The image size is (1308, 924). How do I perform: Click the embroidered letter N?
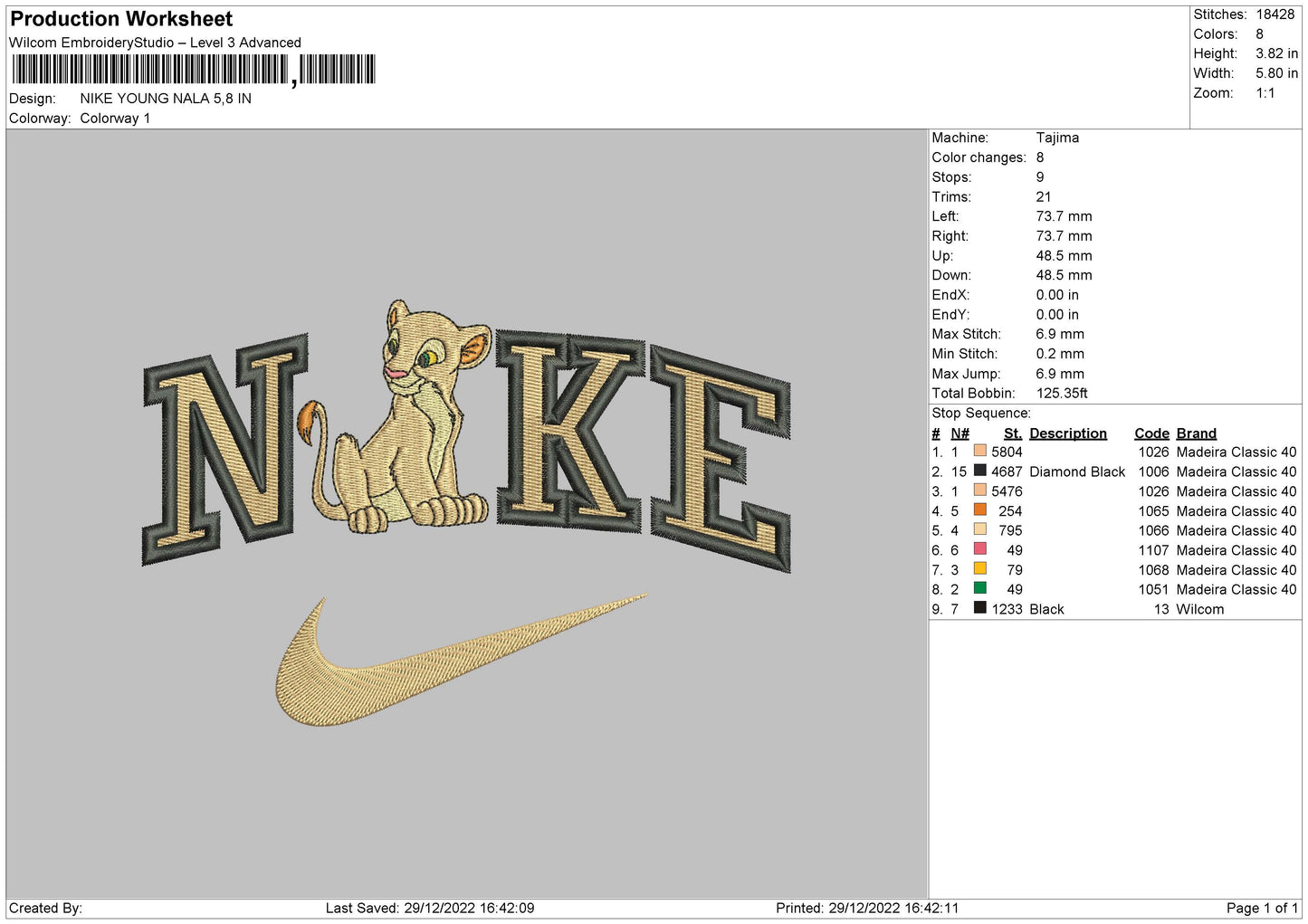point(224,450)
